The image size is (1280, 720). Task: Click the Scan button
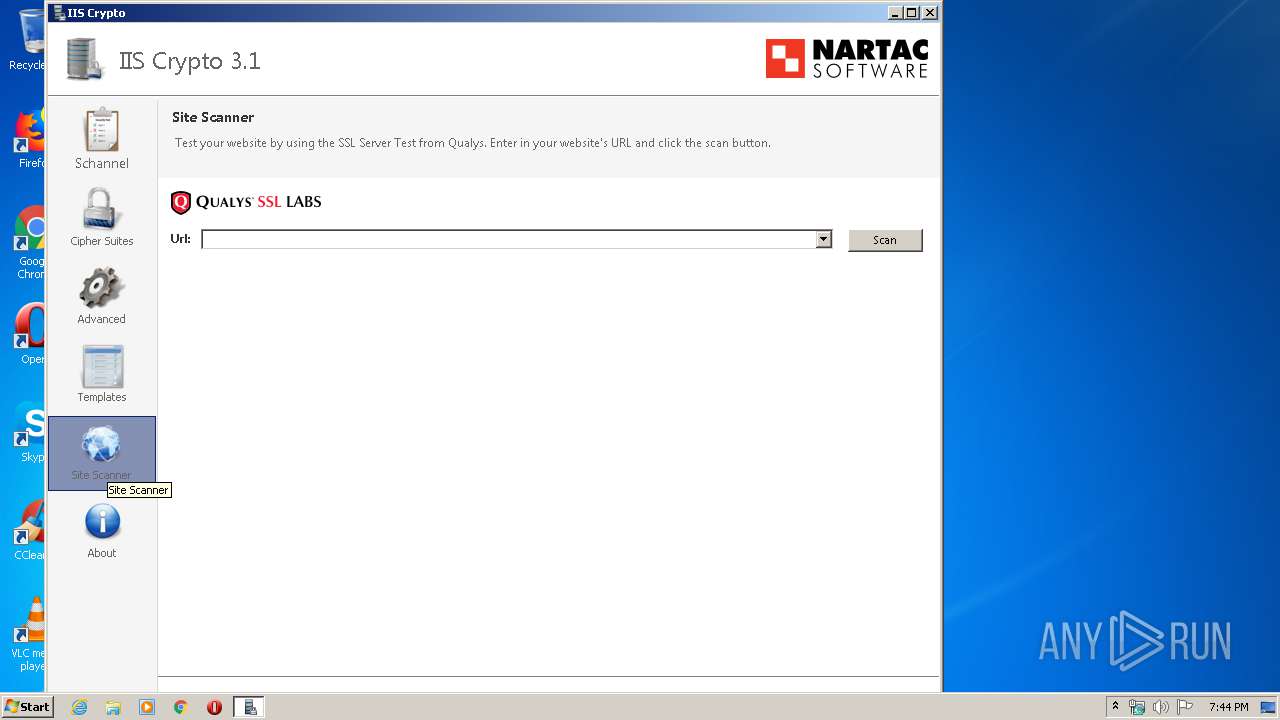click(885, 240)
